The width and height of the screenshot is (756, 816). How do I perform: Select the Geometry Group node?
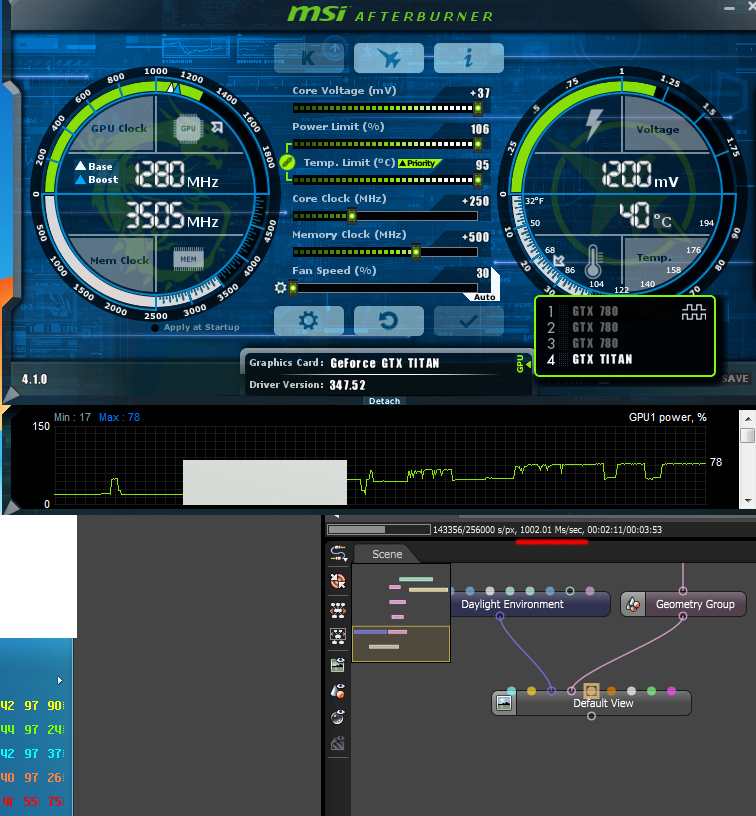[x=684, y=604]
